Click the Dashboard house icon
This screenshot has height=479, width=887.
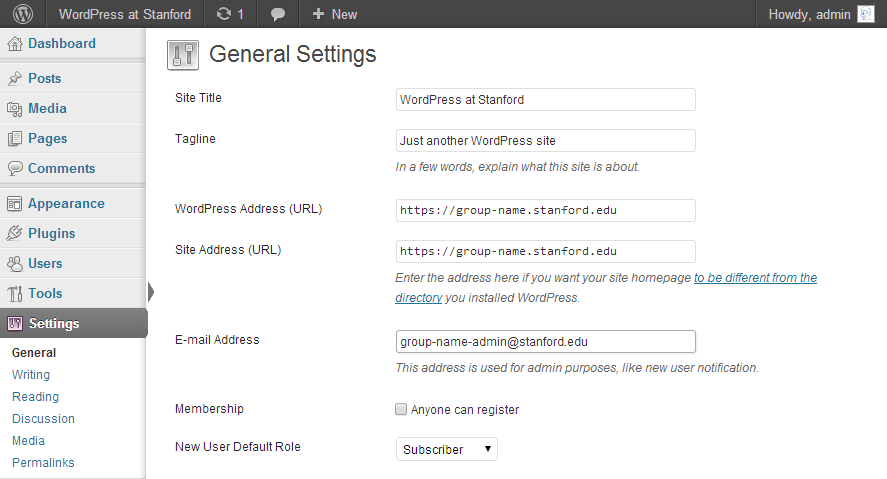[x=15, y=44]
